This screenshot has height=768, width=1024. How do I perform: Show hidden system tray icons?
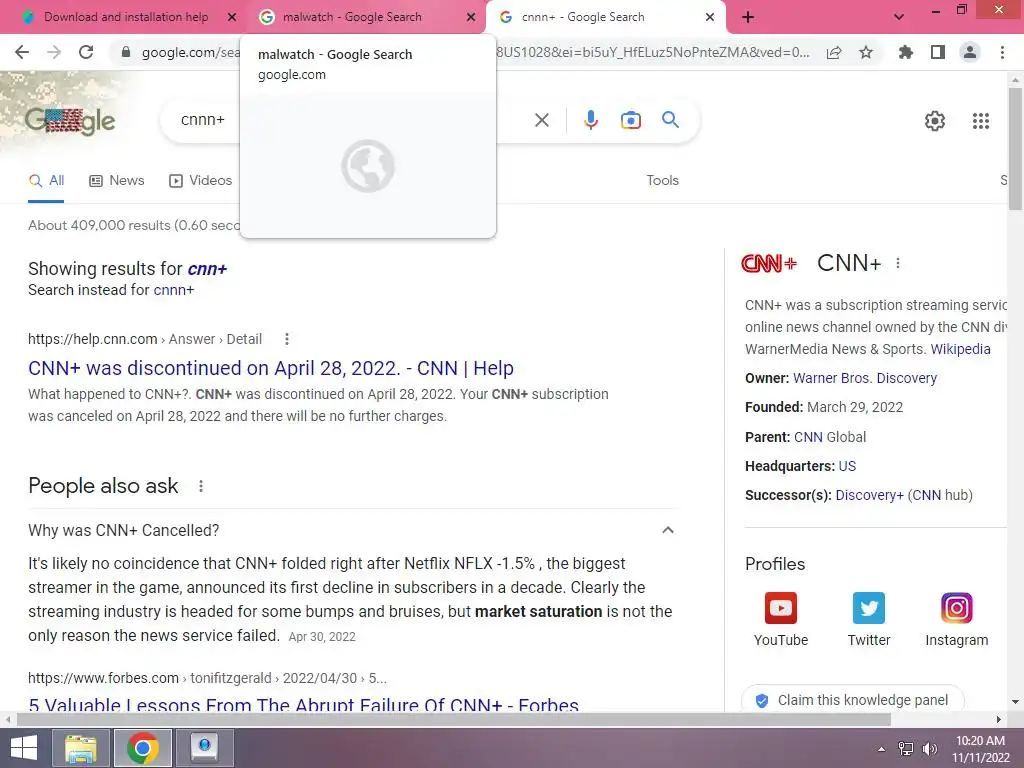(x=882, y=748)
